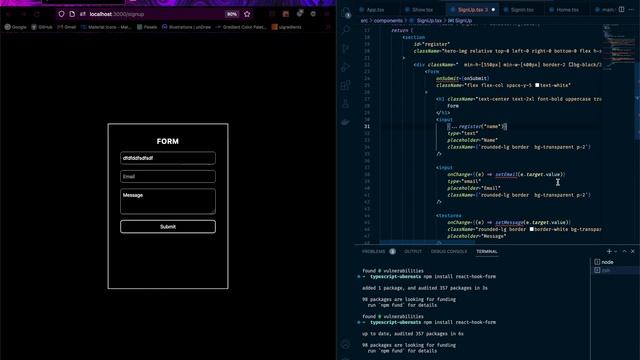Click the 80% zoom level indicator
Viewport: 640px width, 360px height.
click(x=231, y=14)
